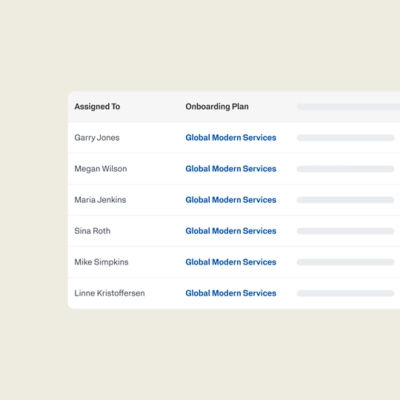Select the Sina Roth name cell
Image resolution: width=400 pixels, height=400 pixels.
click(92, 231)
